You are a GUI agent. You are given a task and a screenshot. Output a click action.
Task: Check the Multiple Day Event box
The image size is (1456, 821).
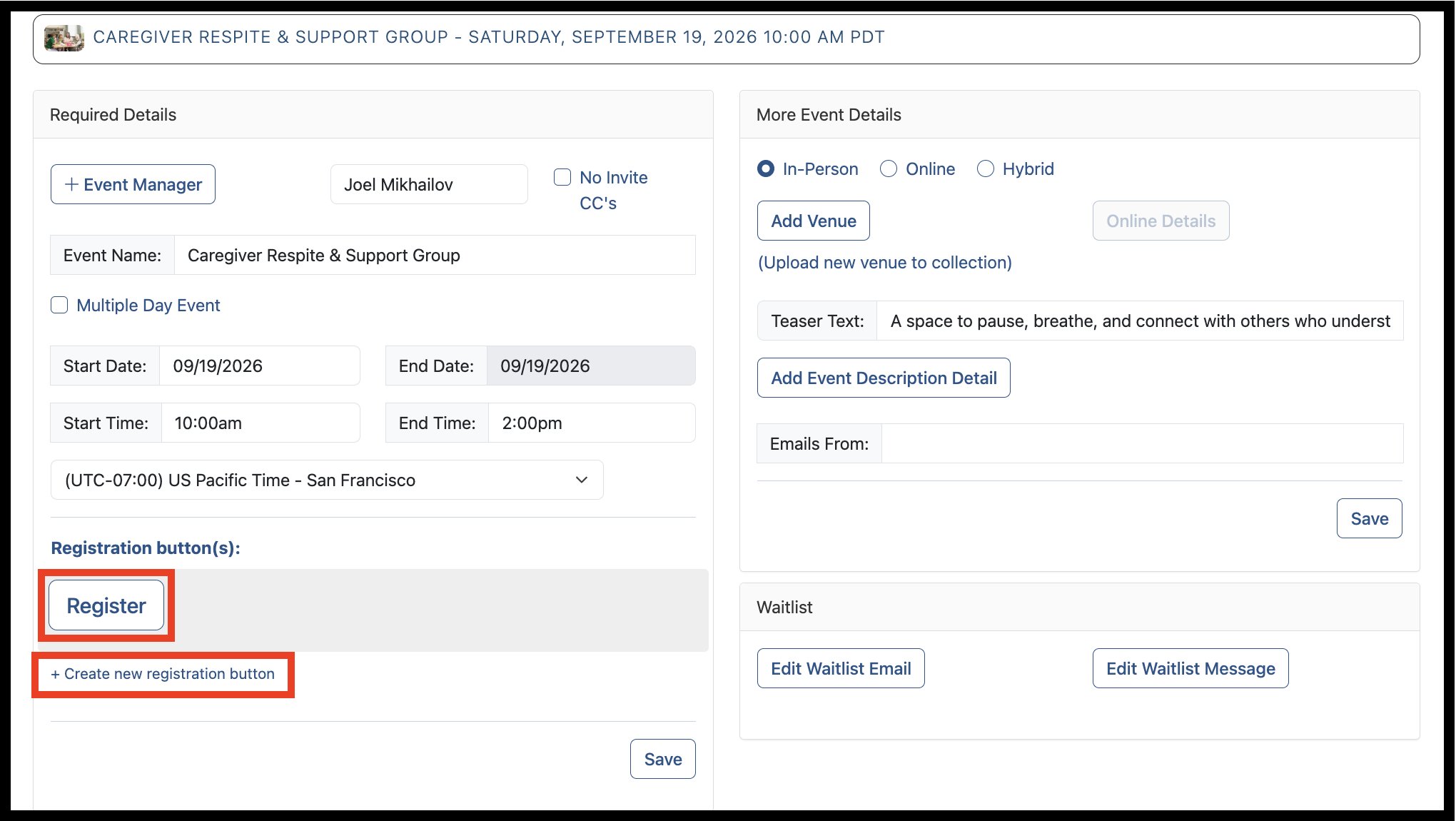(59, 305)
